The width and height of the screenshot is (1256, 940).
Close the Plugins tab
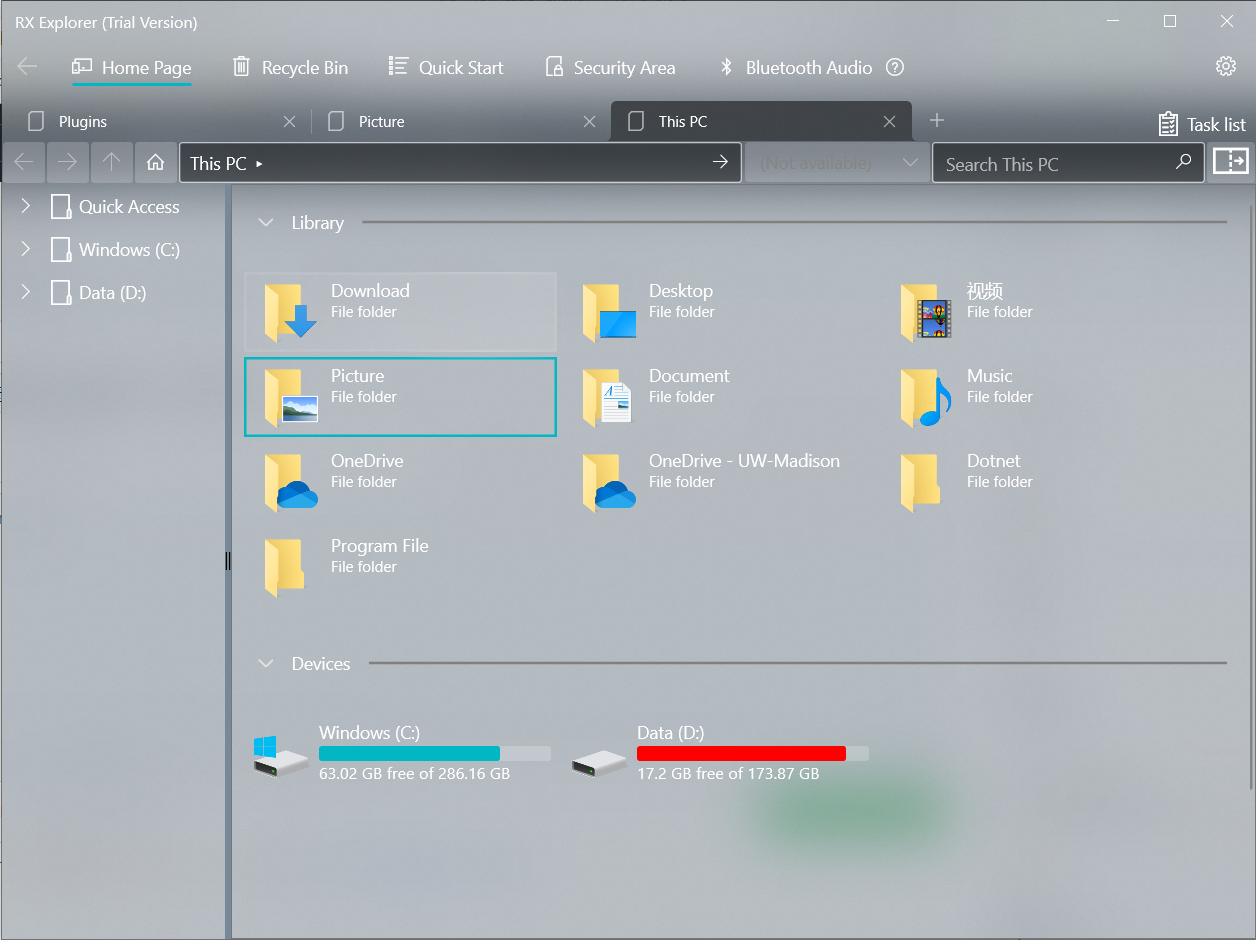[x=289, y=122]
